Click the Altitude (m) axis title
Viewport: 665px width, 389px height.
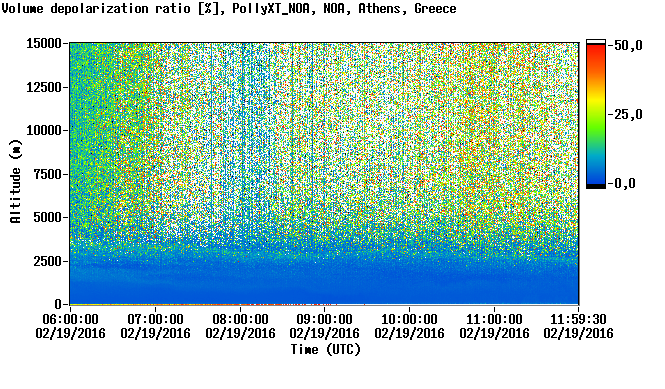coord(15,181)
